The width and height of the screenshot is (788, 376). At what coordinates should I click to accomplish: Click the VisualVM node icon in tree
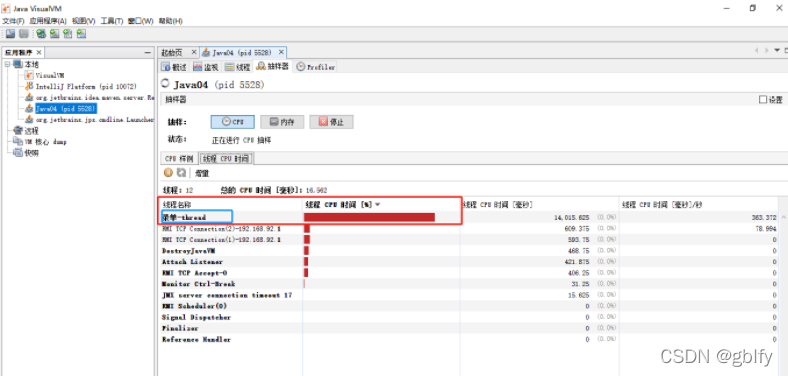pyautogui.click(x=29, y=75)
